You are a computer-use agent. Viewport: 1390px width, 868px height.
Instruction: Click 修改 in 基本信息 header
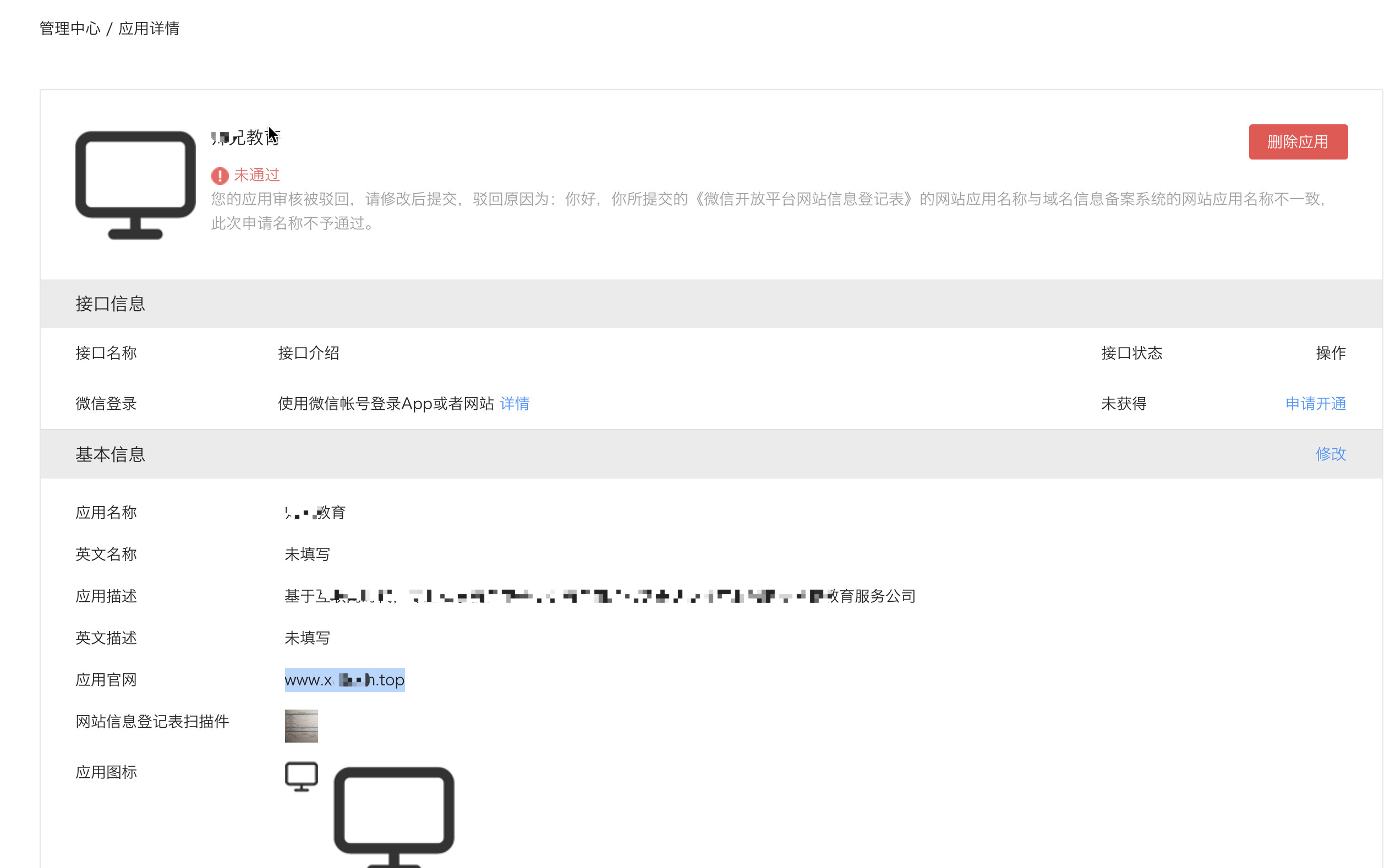tap(1329, 454)
